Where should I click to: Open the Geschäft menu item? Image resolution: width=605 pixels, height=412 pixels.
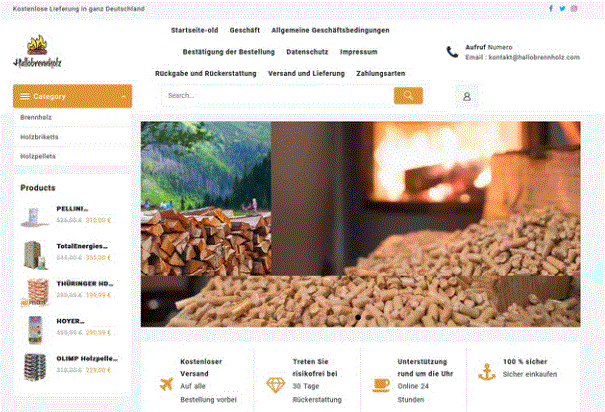click(245, 30)
